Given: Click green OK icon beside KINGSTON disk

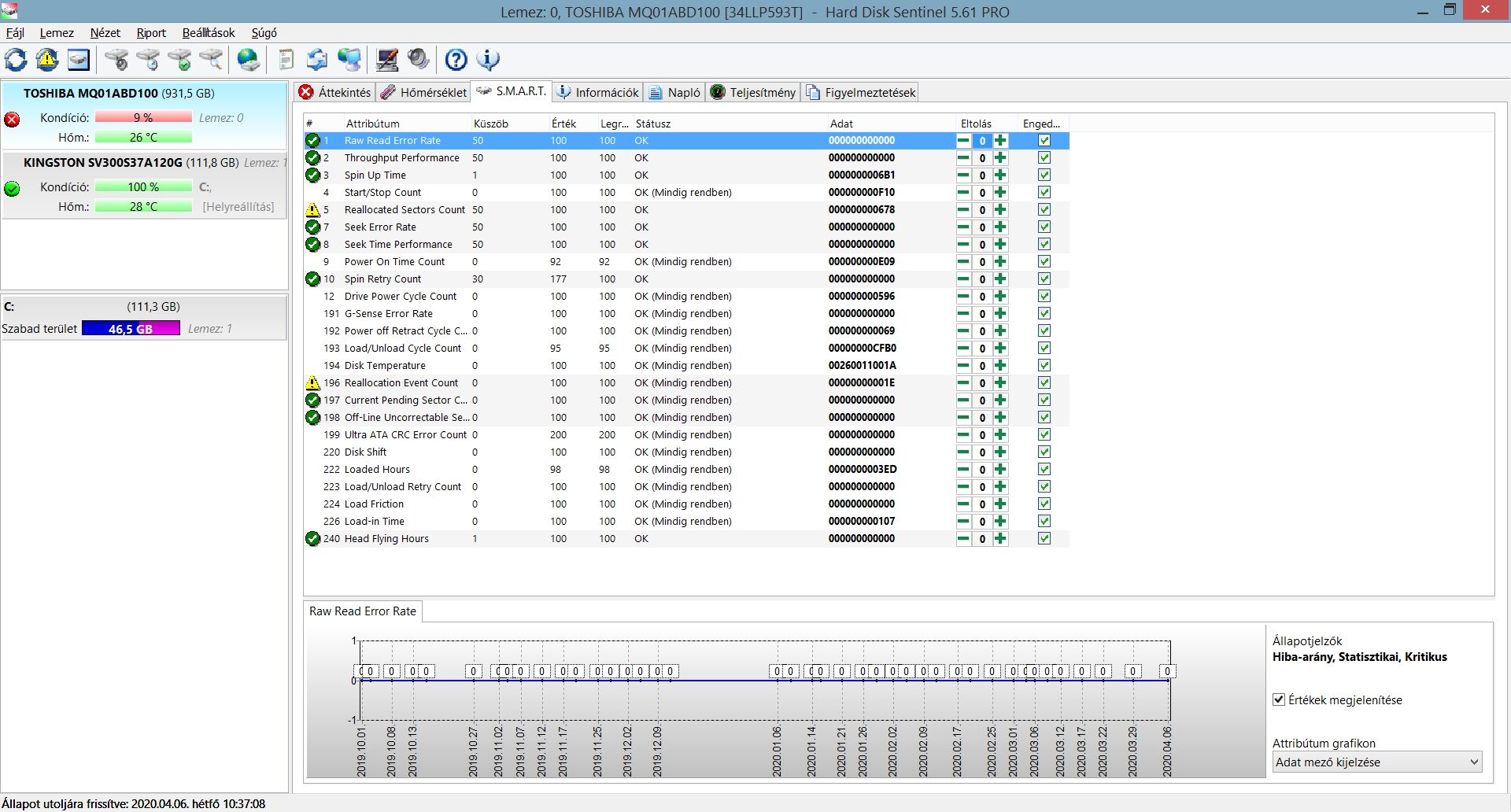Looking at the screenshot, I should click(x=12, y=189).
